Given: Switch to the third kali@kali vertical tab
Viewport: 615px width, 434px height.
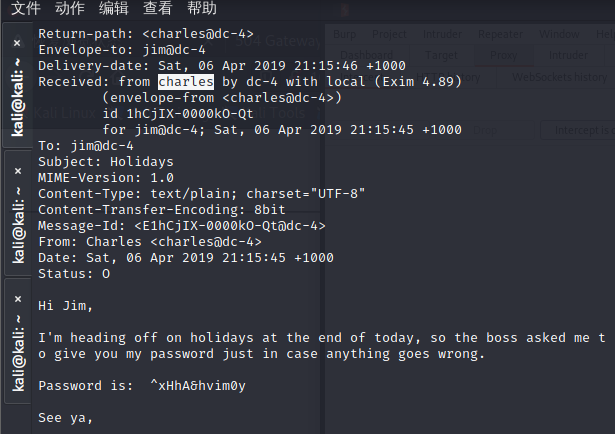Looking at the screenshot, I should coord(18,353).
